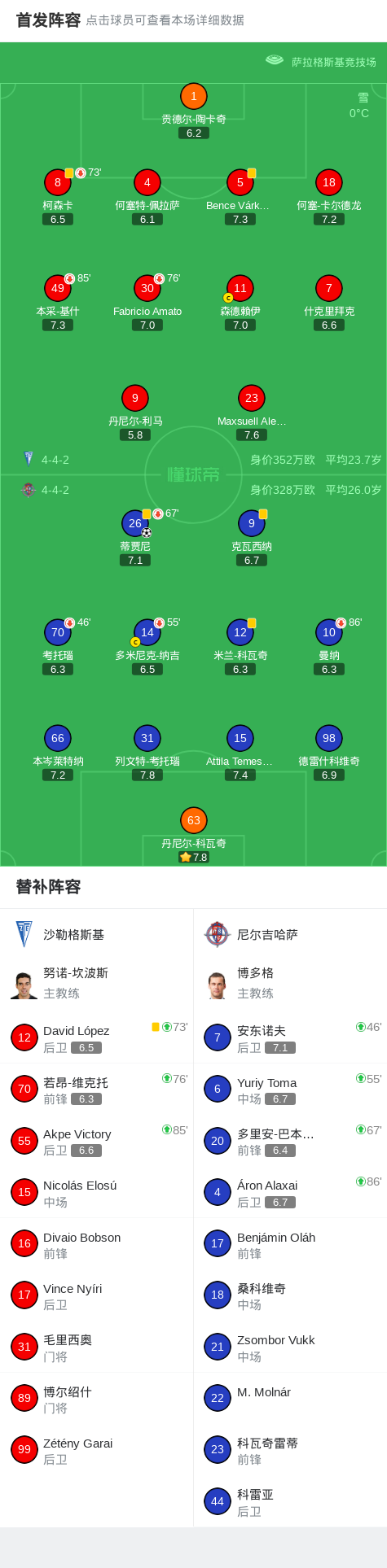Open stats for player 8 柯森卡
This screenshot has height=1568, width=387.
[x=58, y=183]
